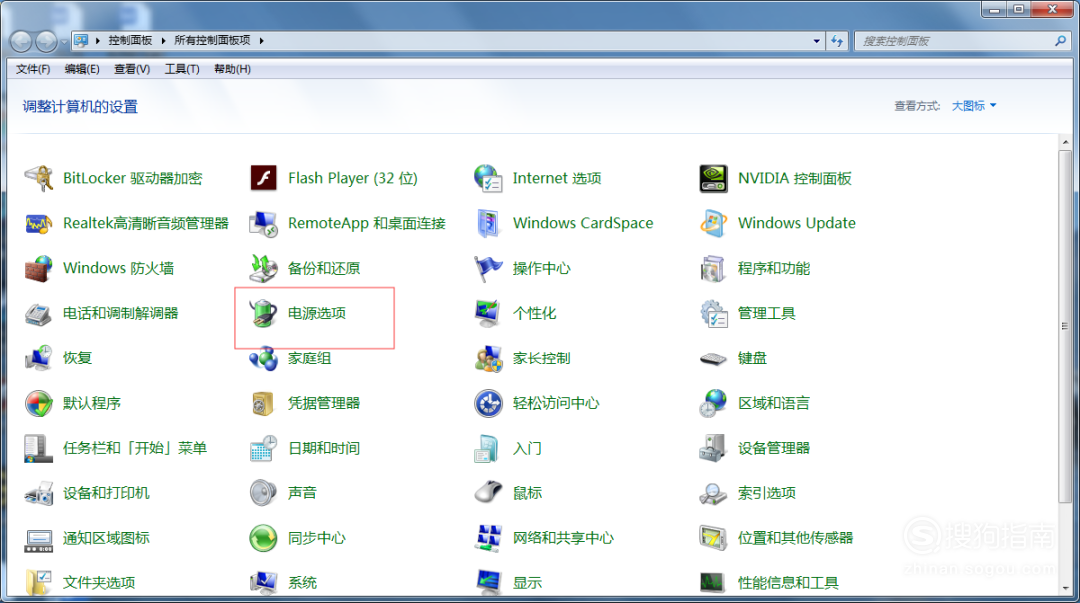Click the 控制面板 breadcrumb segment
1080x603 pixels.
pos(130,41)
